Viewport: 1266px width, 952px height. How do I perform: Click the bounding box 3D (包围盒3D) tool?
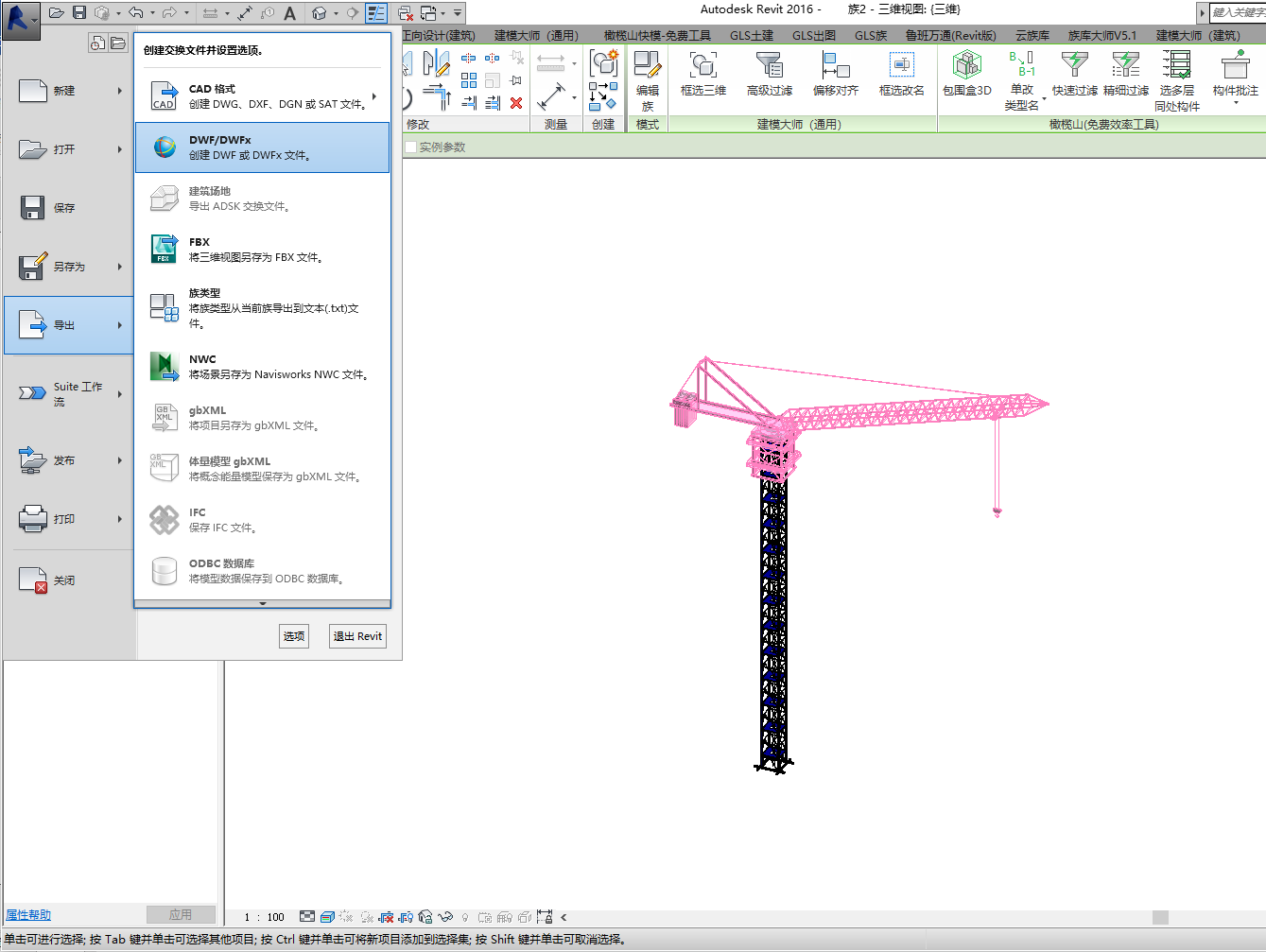(967, 74)
